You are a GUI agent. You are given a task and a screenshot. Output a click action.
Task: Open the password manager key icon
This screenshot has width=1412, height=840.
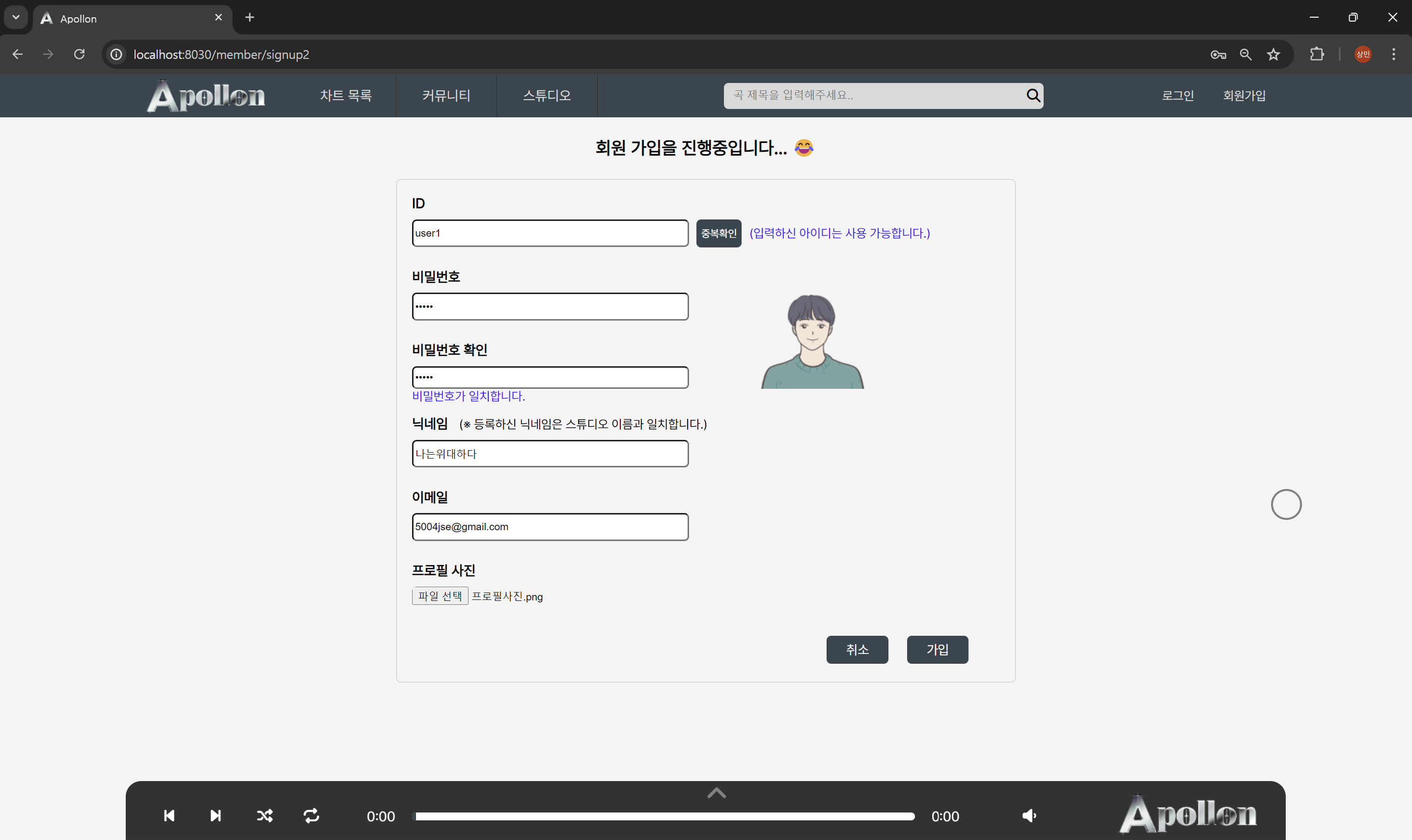coord(1218,54)
